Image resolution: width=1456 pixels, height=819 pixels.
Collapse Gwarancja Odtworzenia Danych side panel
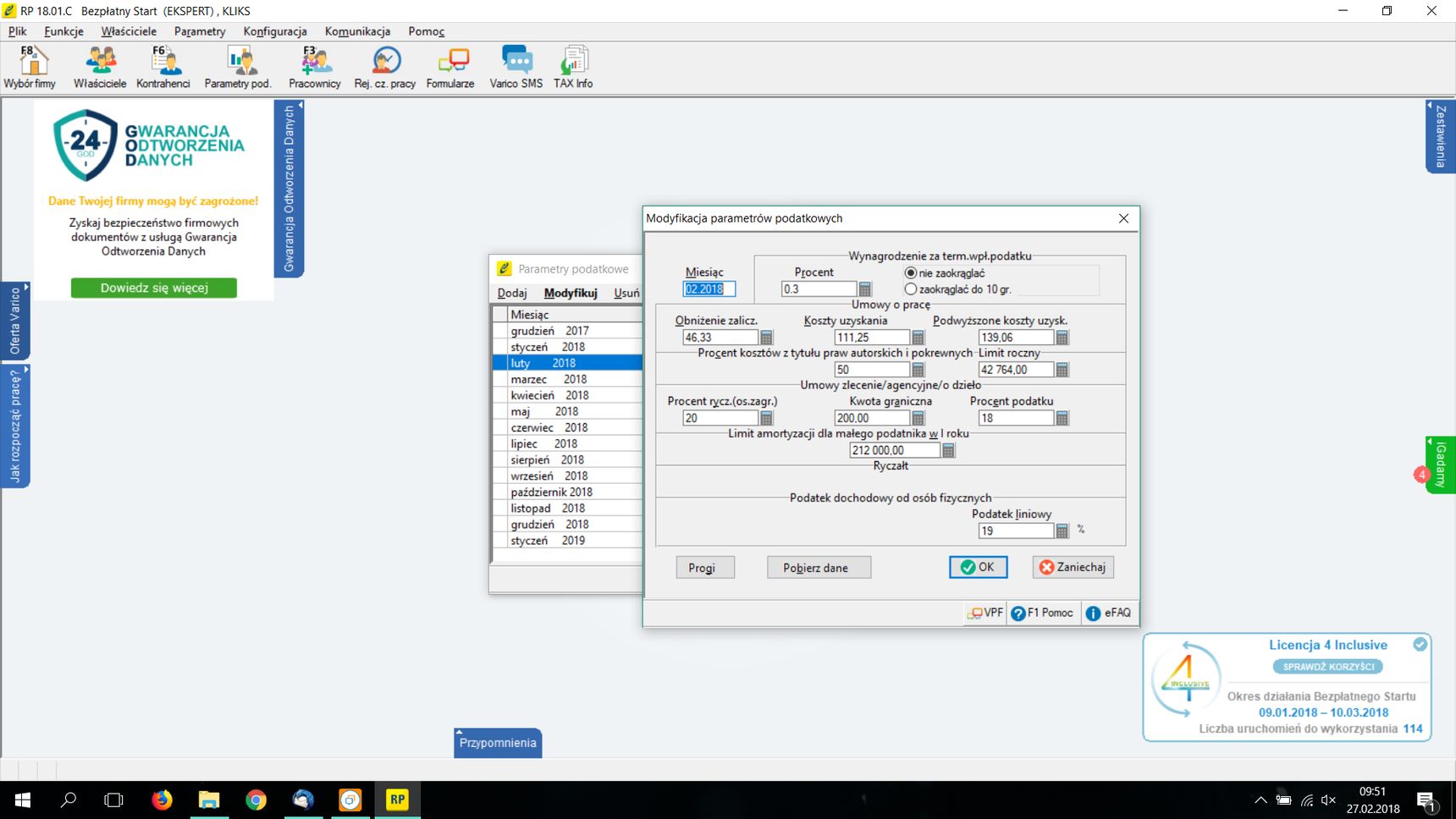click(289, 189)
